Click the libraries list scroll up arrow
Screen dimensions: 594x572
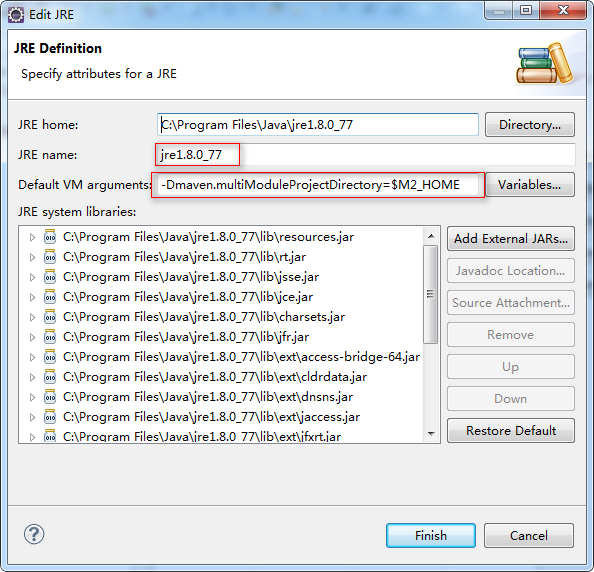pos(431,236)
